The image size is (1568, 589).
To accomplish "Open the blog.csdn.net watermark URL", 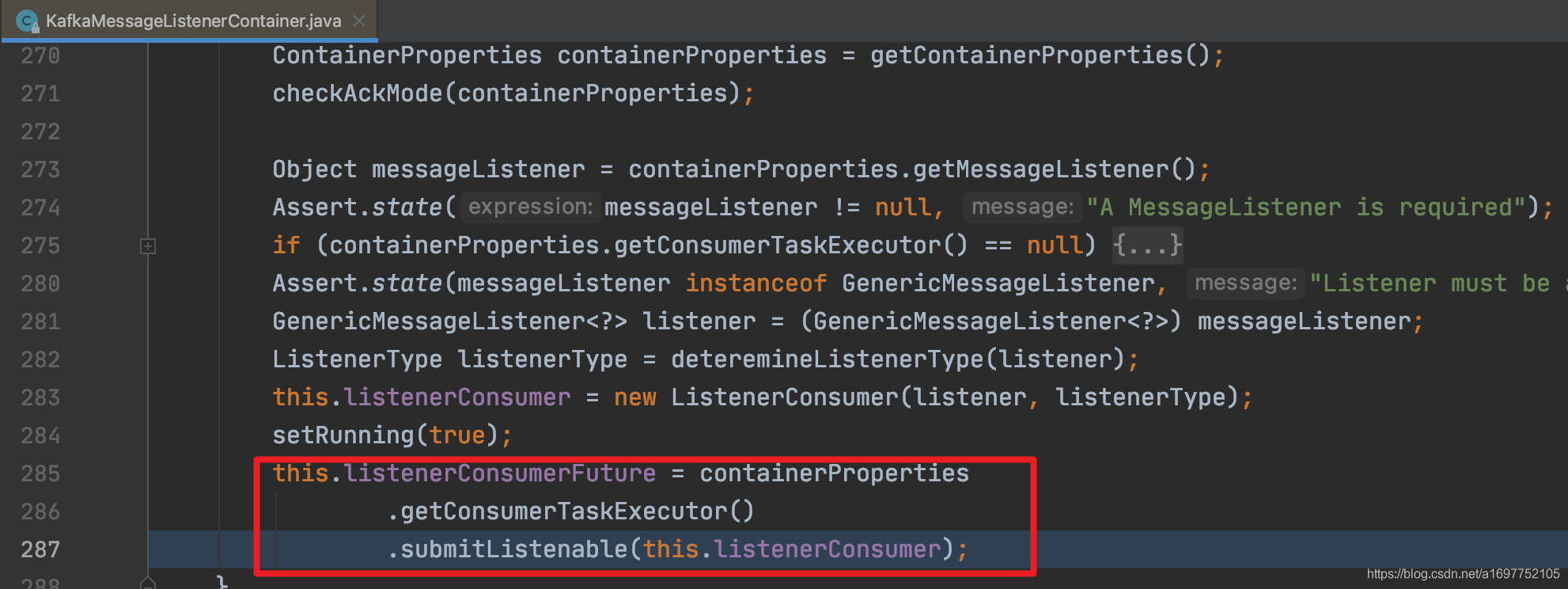I will point(1463,574).
